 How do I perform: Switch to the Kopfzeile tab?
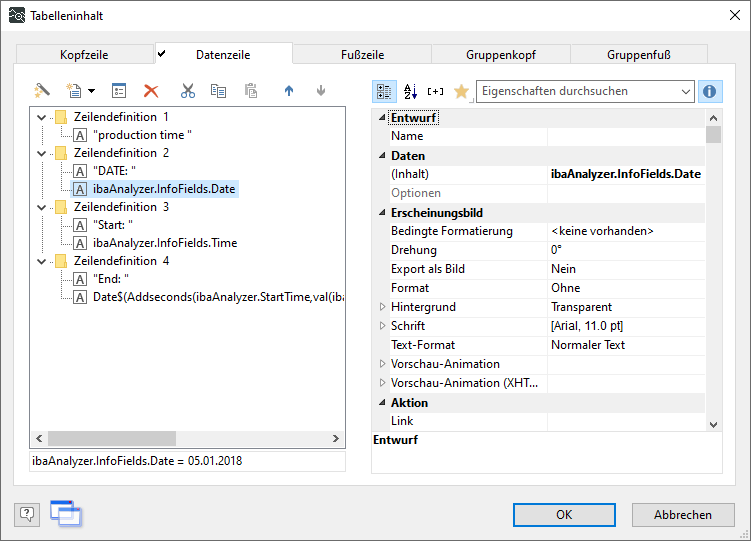[84, 55]
